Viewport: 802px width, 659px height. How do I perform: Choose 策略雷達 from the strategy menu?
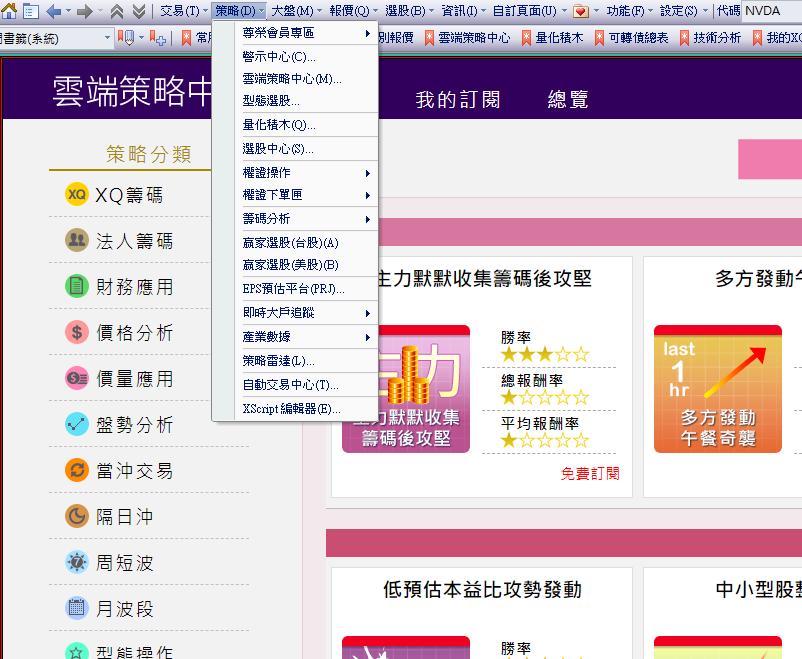click(x=279, y=361)
